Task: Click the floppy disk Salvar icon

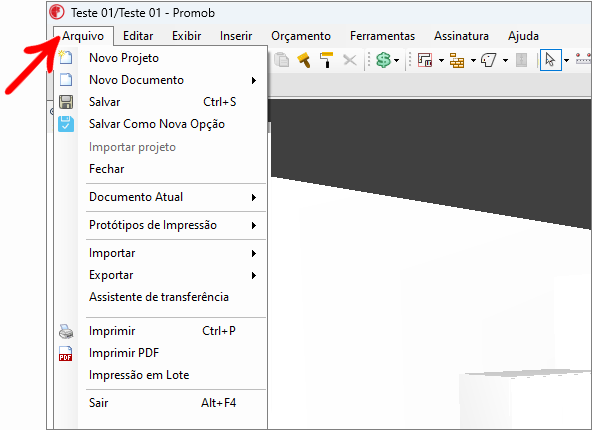Action: pyautogui.click(x=66, y=102)
